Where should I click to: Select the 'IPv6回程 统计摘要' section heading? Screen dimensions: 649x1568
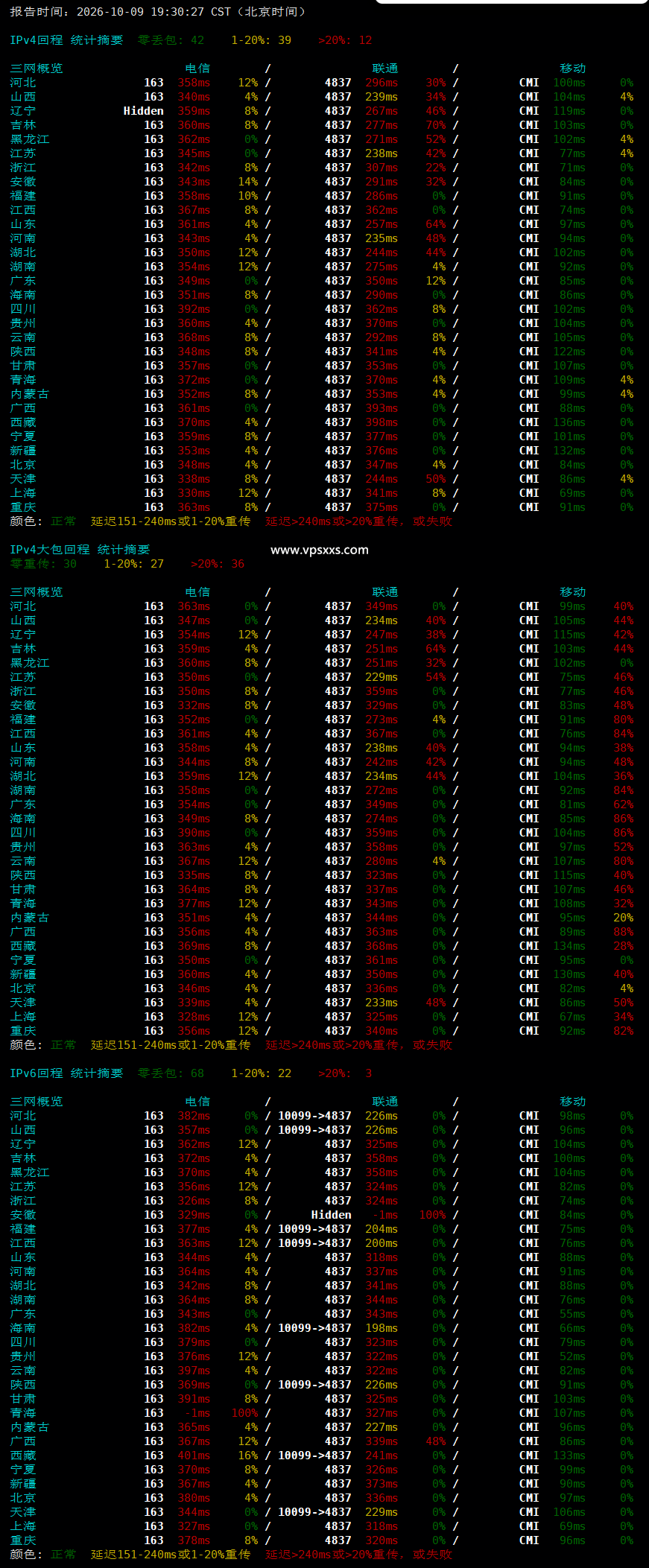pos(66,1073)
